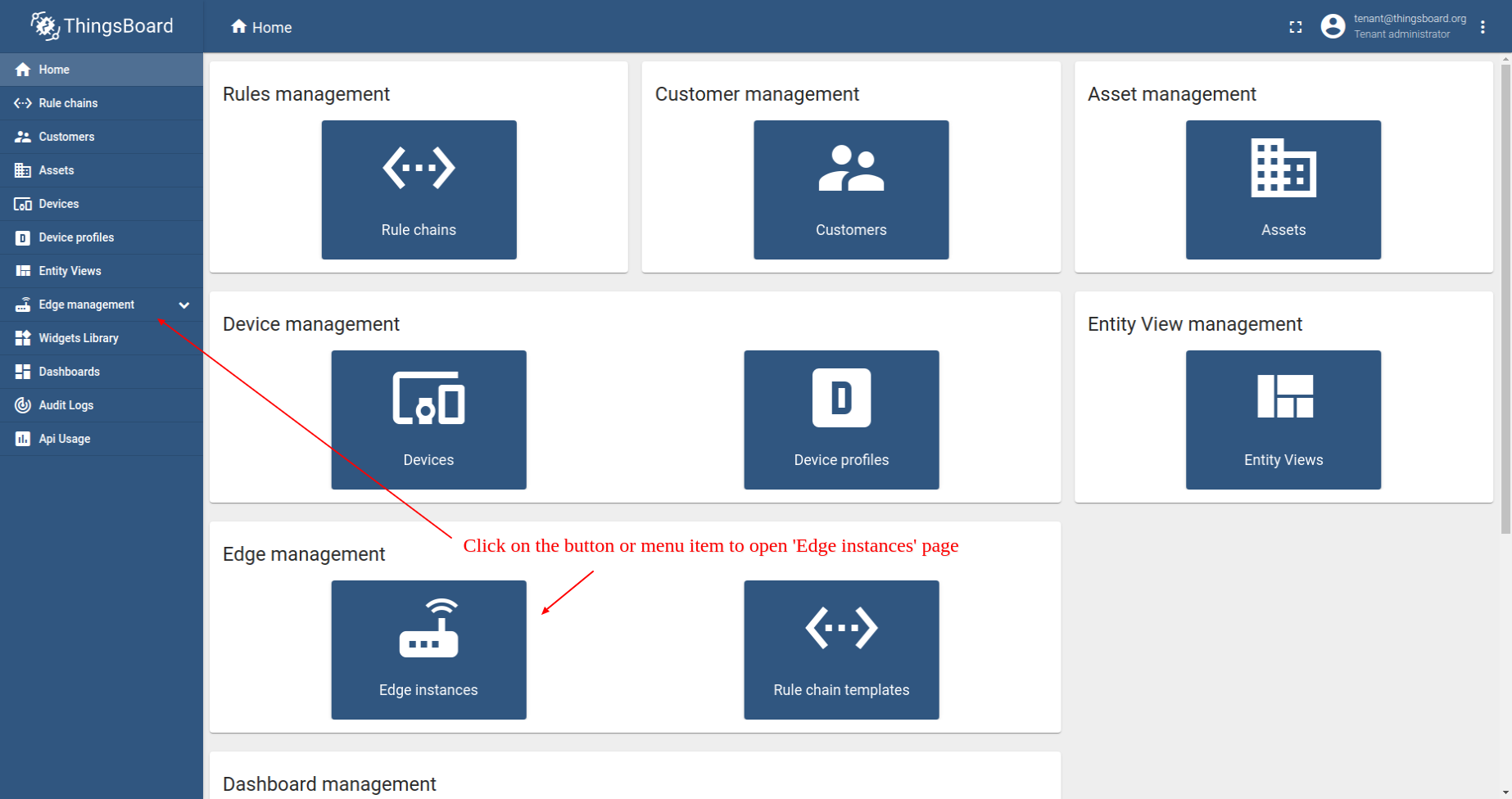Click the large Customers people icon

pos(851,168)
